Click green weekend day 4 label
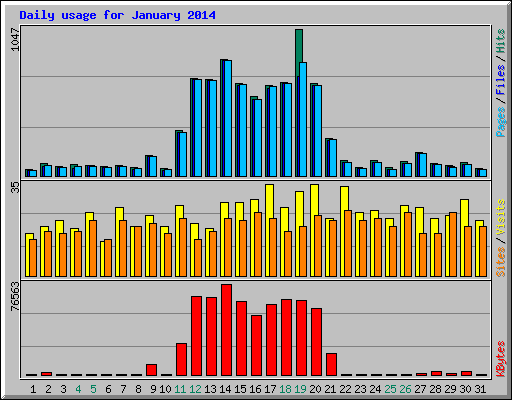The height and width of the screenshot is (400, 512). pos(78,389)
